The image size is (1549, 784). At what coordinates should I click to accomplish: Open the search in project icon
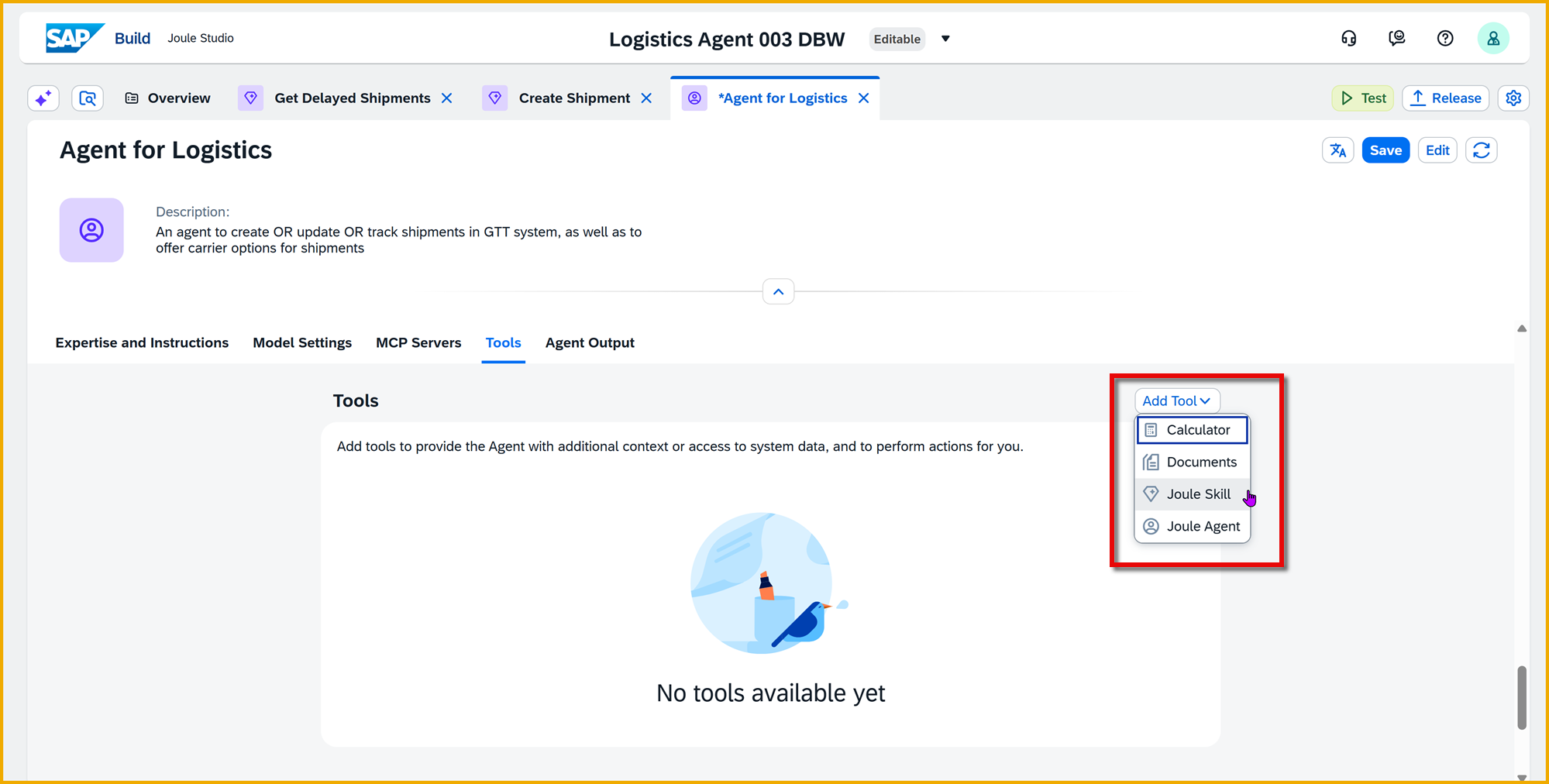88,98
